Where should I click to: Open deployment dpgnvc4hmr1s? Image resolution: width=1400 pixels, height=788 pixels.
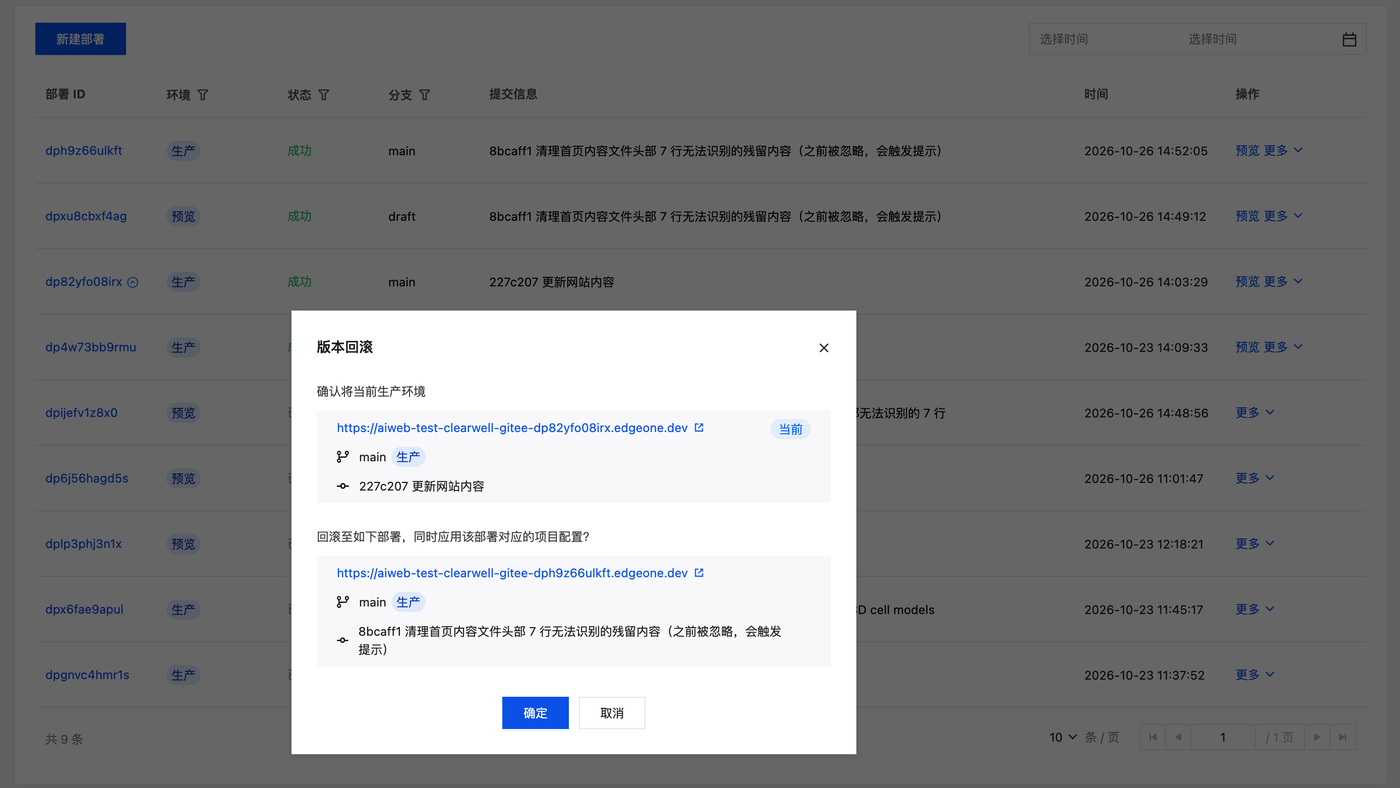point(88,675)
